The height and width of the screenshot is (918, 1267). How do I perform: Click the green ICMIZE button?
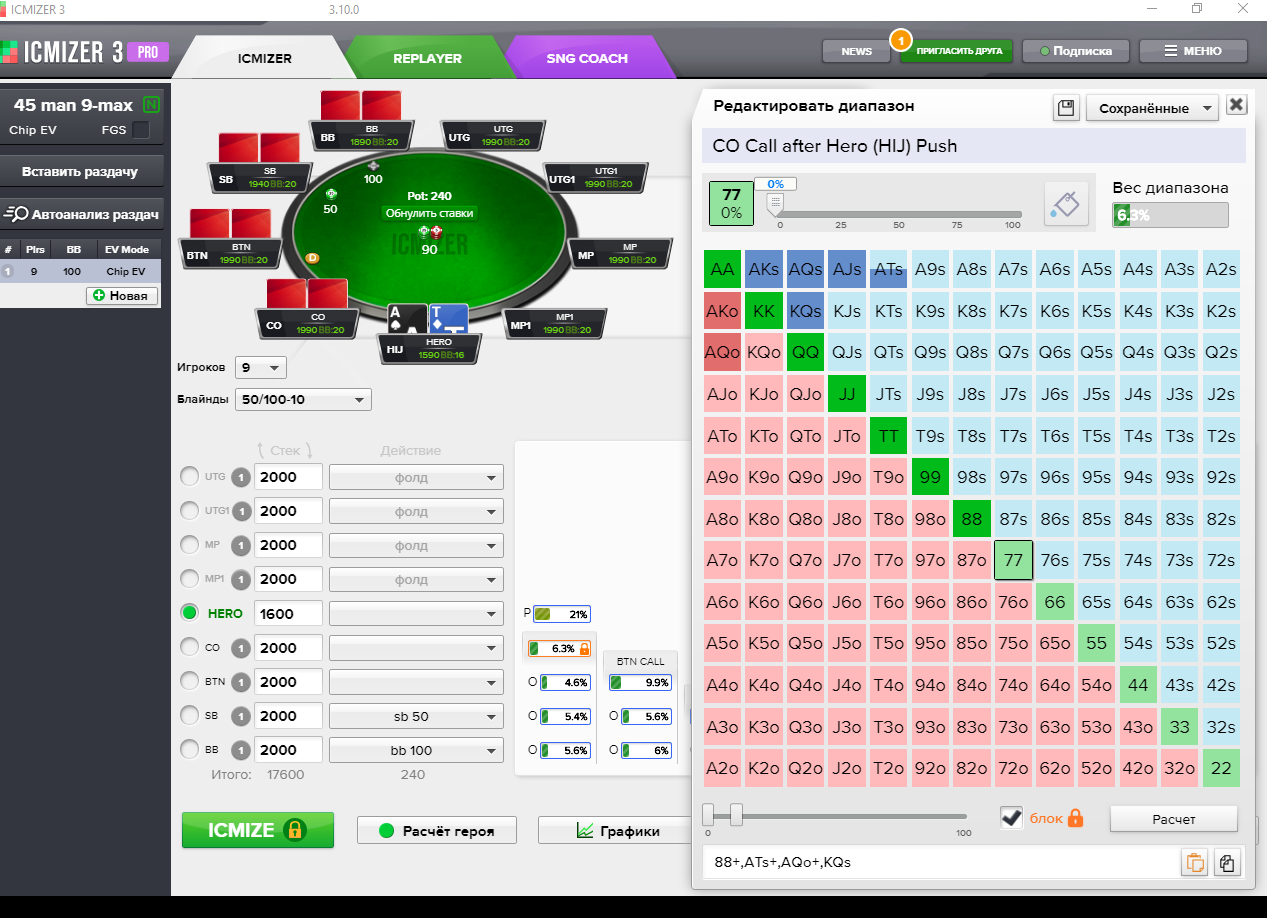pos(258,830)
